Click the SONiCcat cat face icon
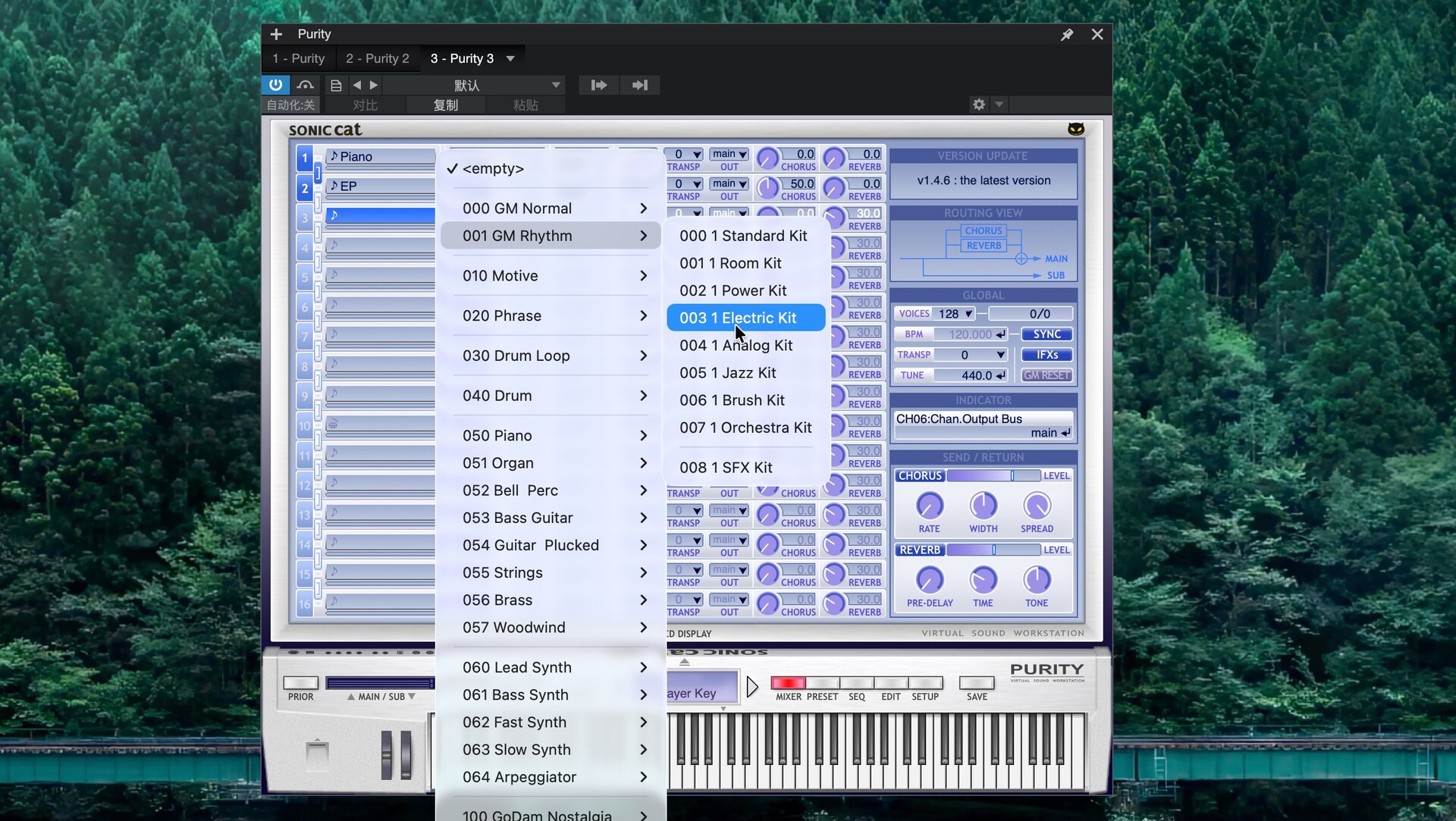 (x=1075, y=129)
